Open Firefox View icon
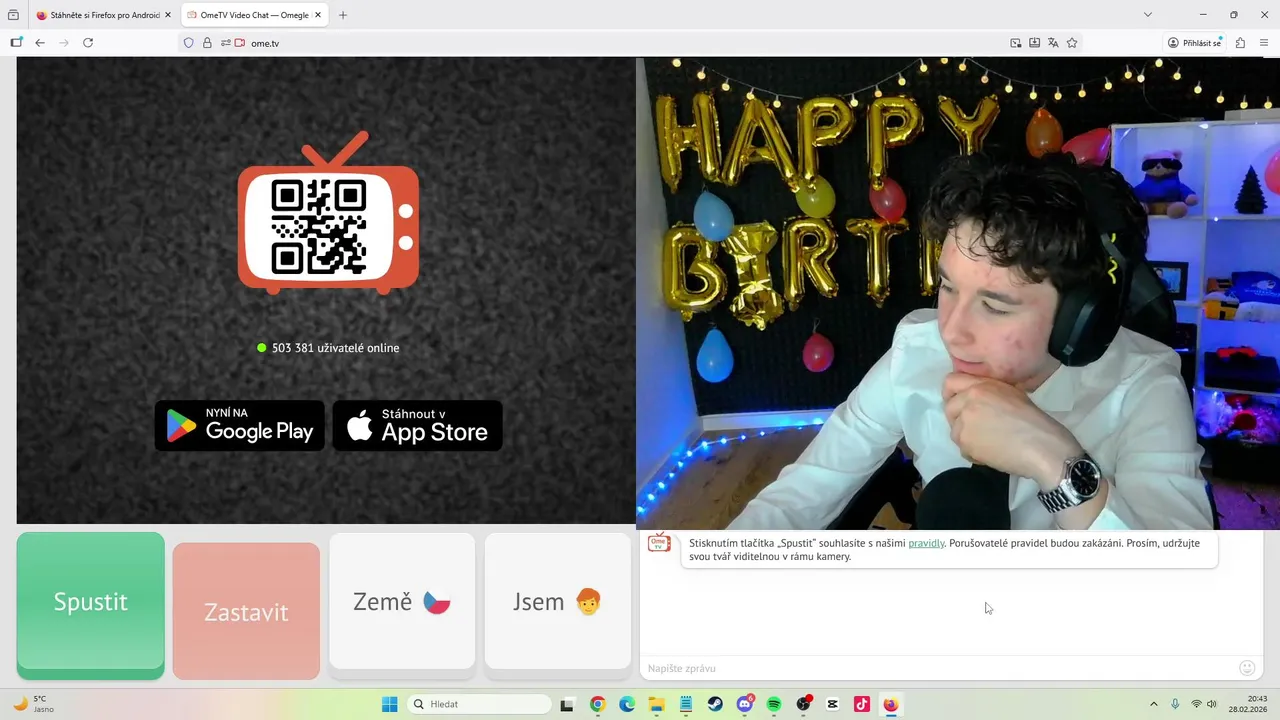This screenshot has width=1280, height=720. [13, 15]
